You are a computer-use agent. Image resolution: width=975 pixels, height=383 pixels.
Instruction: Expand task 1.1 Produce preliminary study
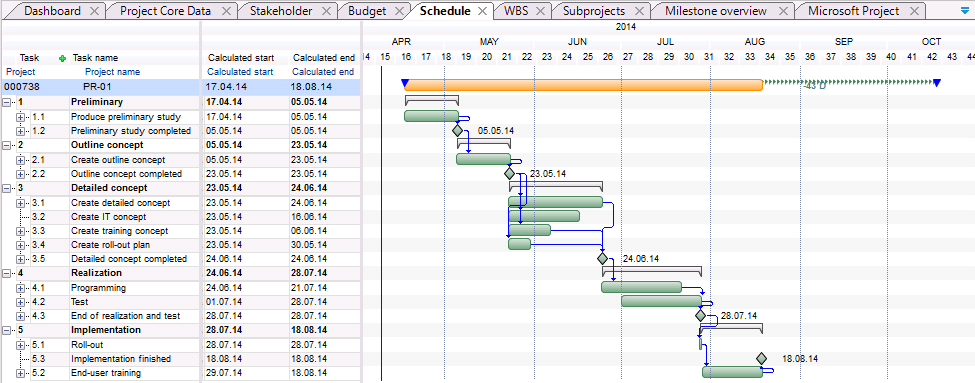[21, 117]
